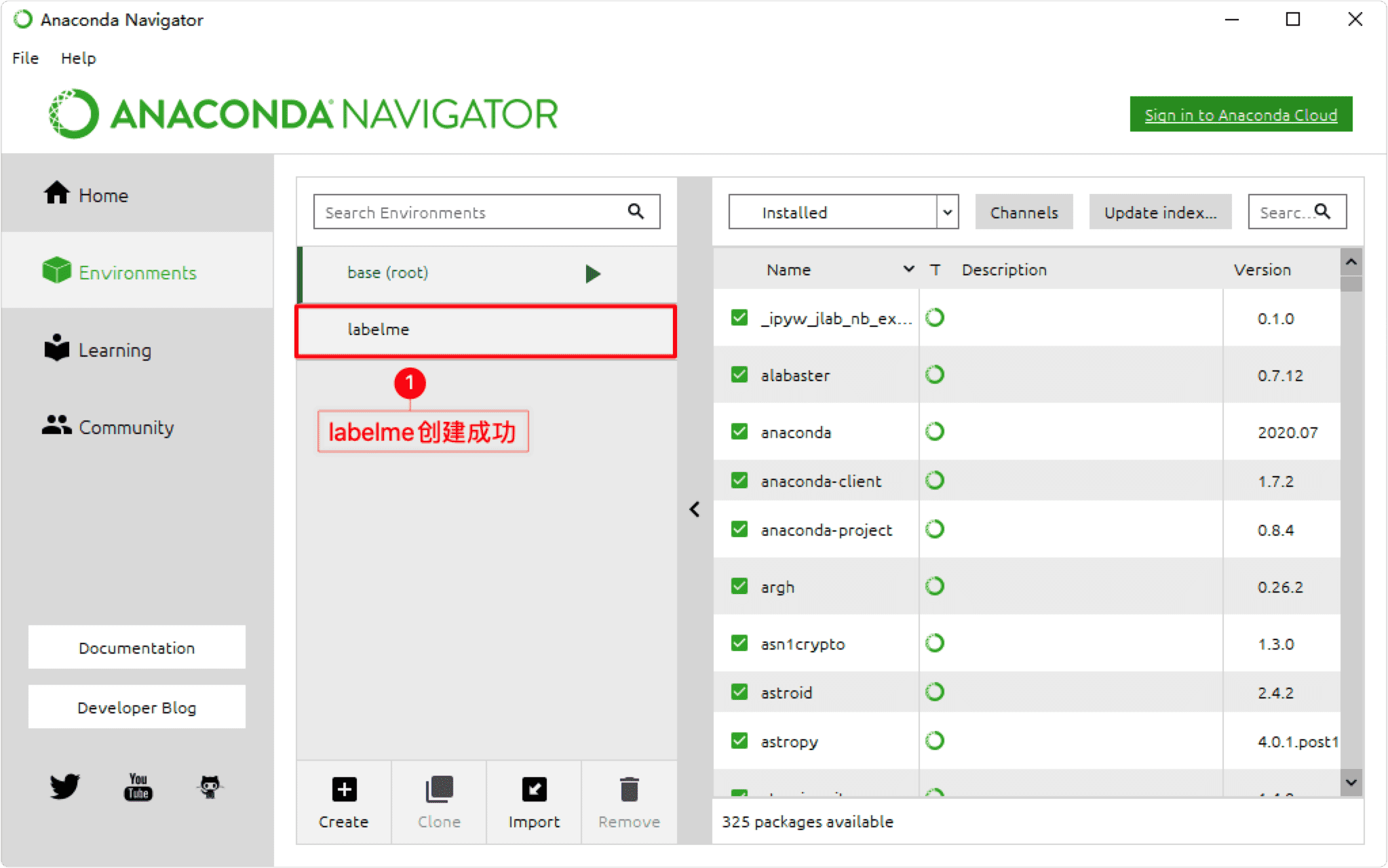1388x868 pixels.
Task: Click the status circle icon for alabaster
Action: click(935, 374)
